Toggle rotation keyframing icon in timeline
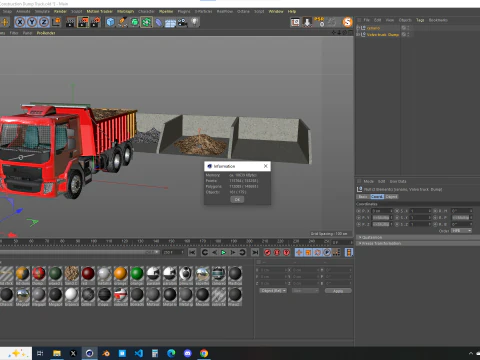Screen dimensions: 480x360 [x=318, y=252]
